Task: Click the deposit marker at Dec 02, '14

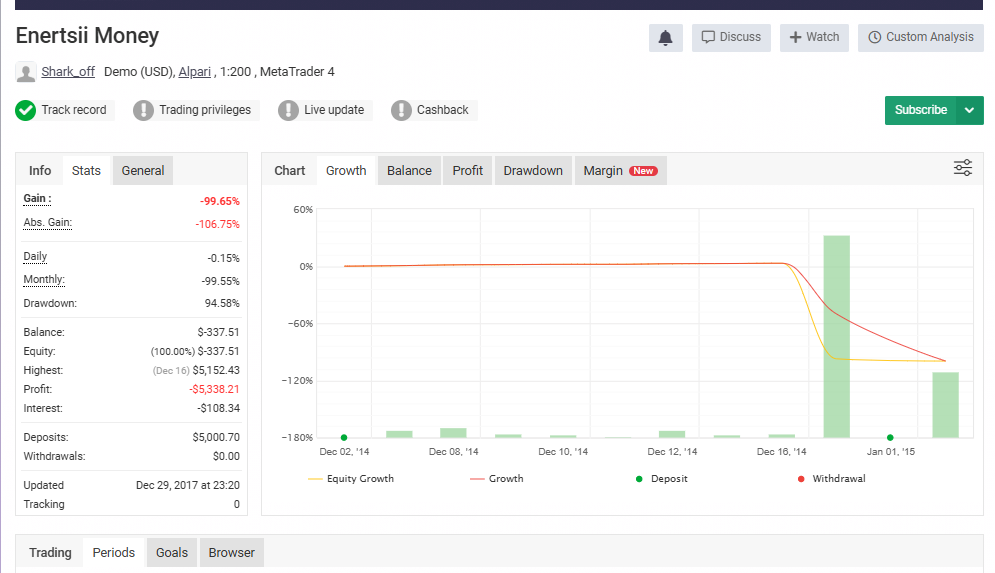Action: coord(344,438)
